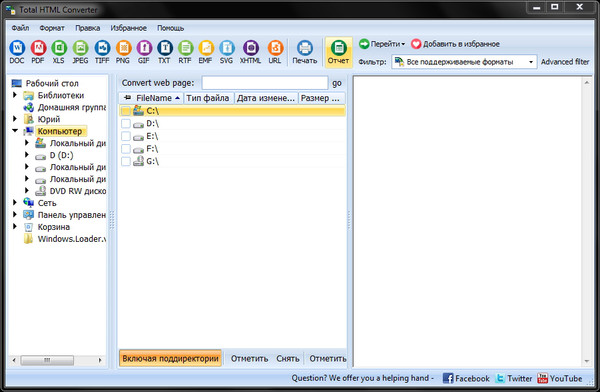Select SVG conversion icon
The height and width of the screenshot is (392, 600).
coord(227,49)
